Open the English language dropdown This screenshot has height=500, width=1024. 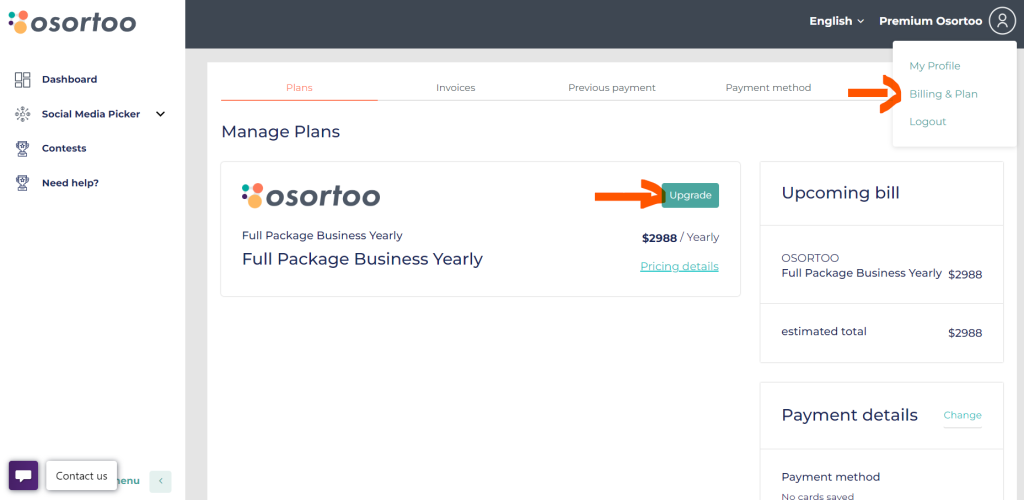pos(837,22)
